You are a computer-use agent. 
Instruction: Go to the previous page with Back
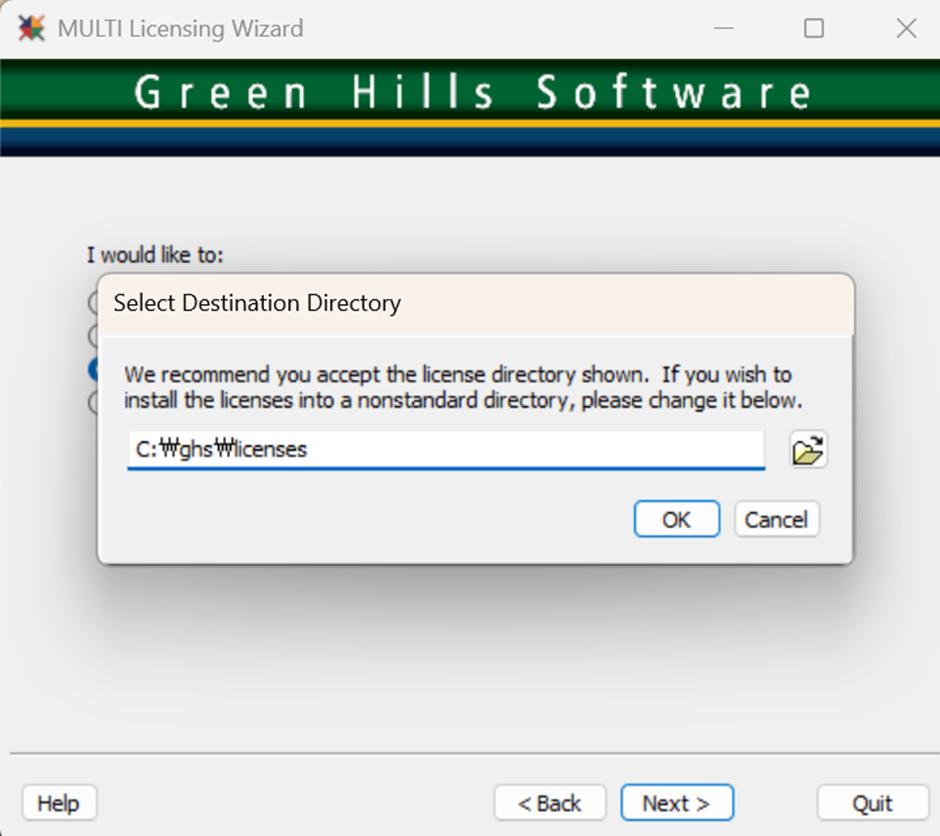[x=550, y=802]
